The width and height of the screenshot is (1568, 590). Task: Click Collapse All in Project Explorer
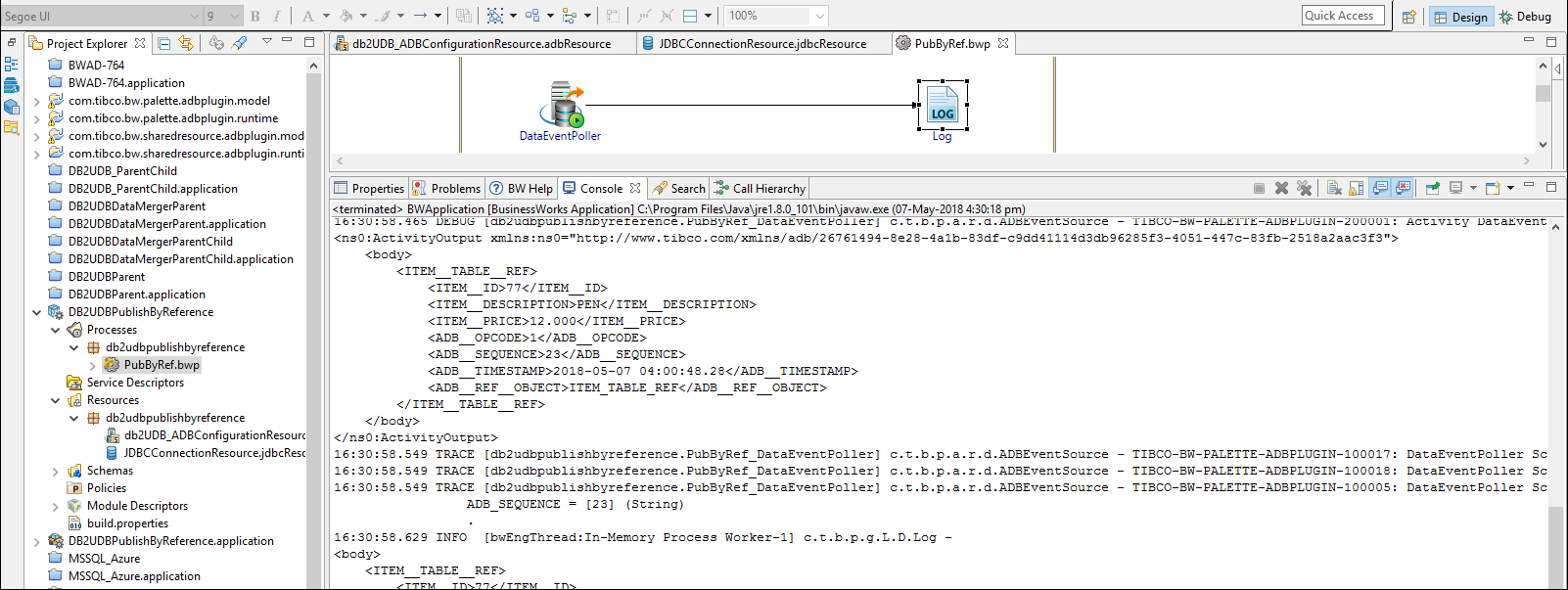pyautogui.click(x=164, y=43)
